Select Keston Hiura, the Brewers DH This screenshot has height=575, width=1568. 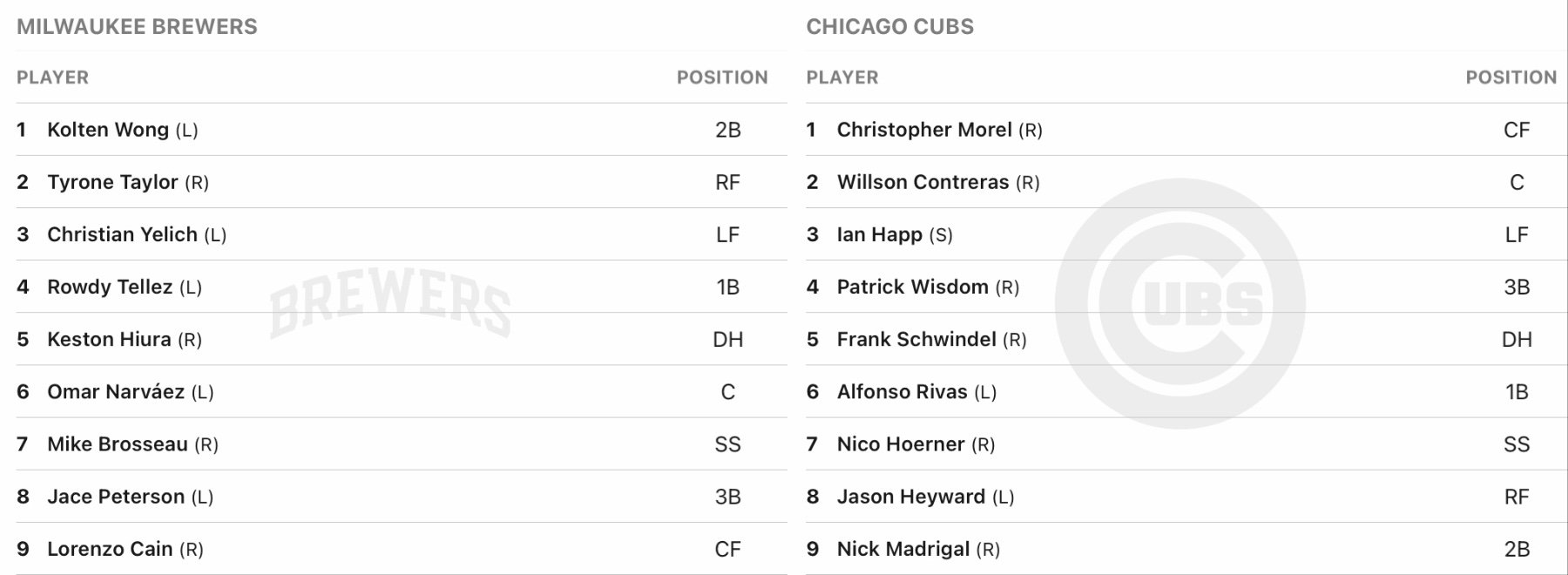pyautogui.click(x=109, y=339)
